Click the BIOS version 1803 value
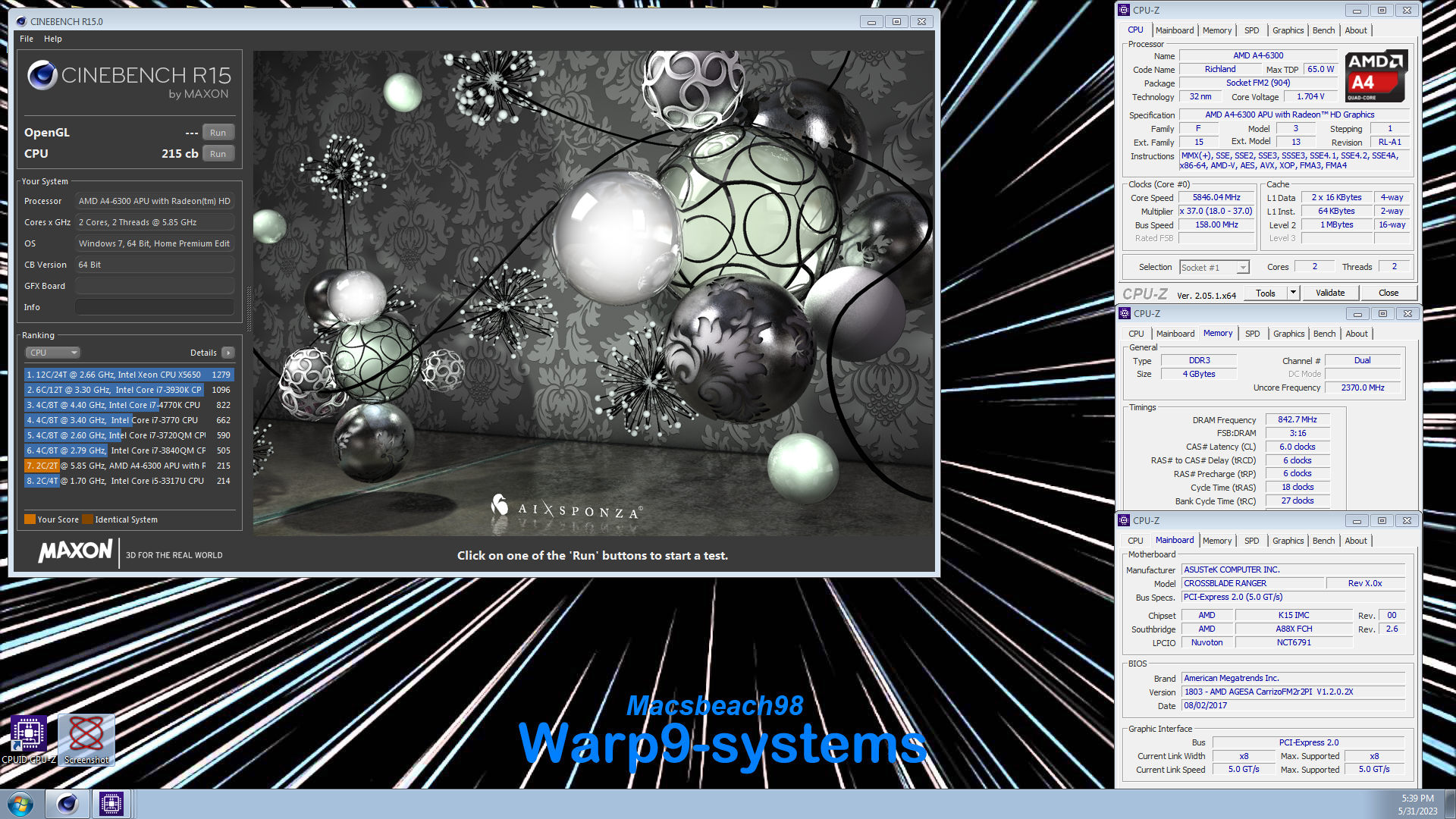This screenshot has height=819, width=1456. 1293,692
